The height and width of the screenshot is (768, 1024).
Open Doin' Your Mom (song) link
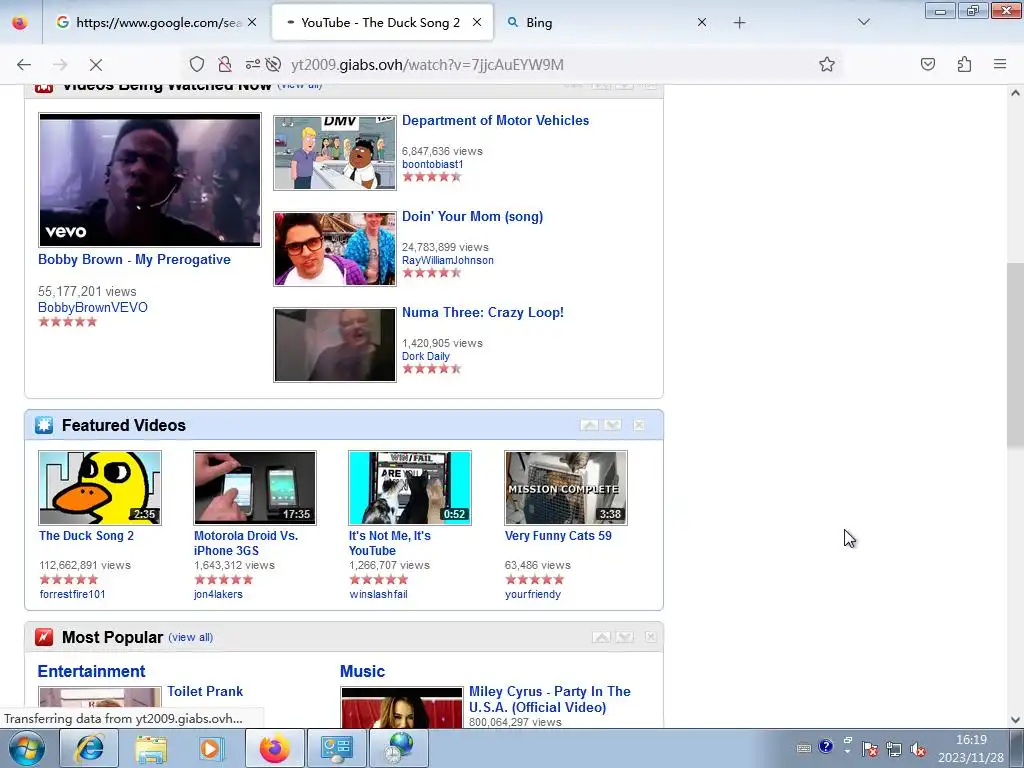pos(472,216)
